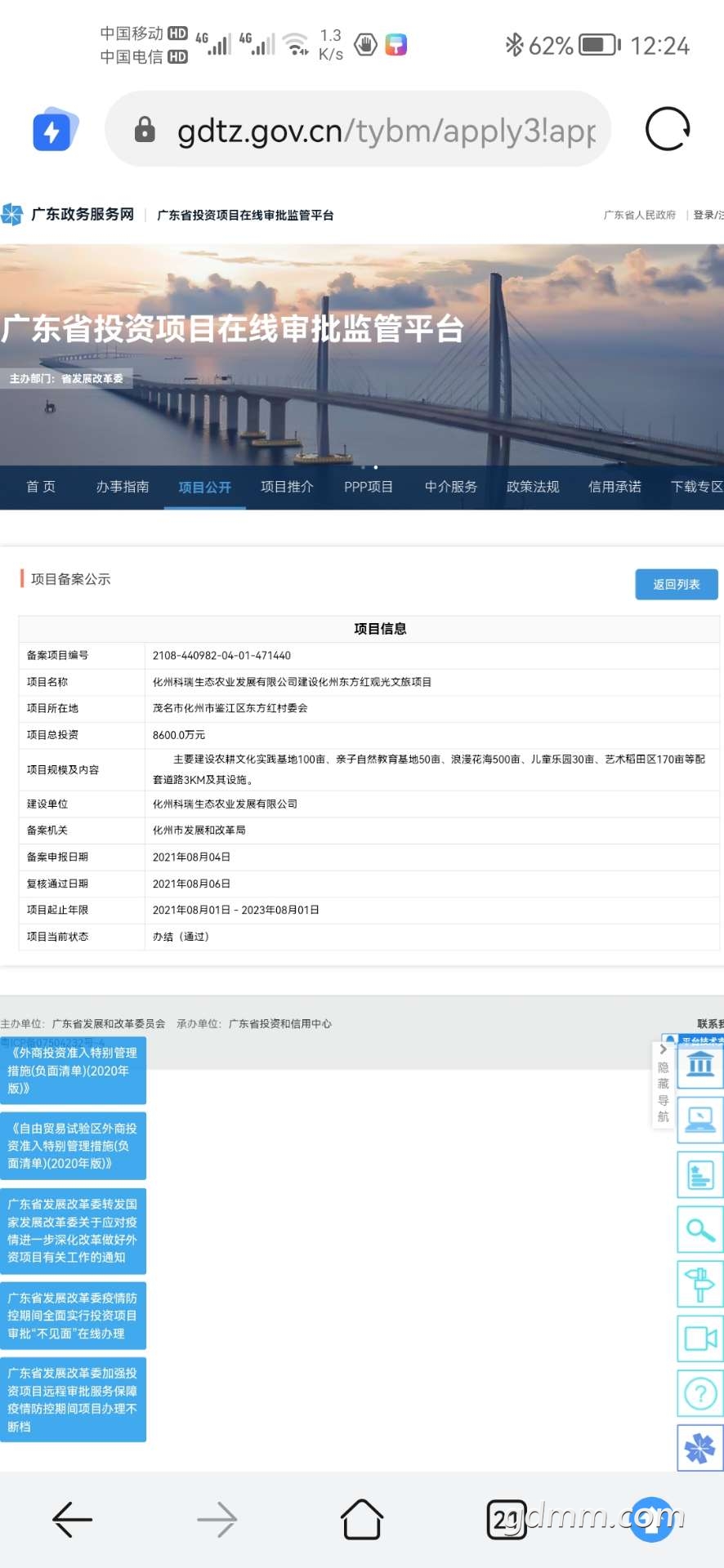The height and width of the screenshot is (1568, 724).
Task: Open the PPP项目 navigation tab
Action: pyautogui.click(x=369, y=487)
